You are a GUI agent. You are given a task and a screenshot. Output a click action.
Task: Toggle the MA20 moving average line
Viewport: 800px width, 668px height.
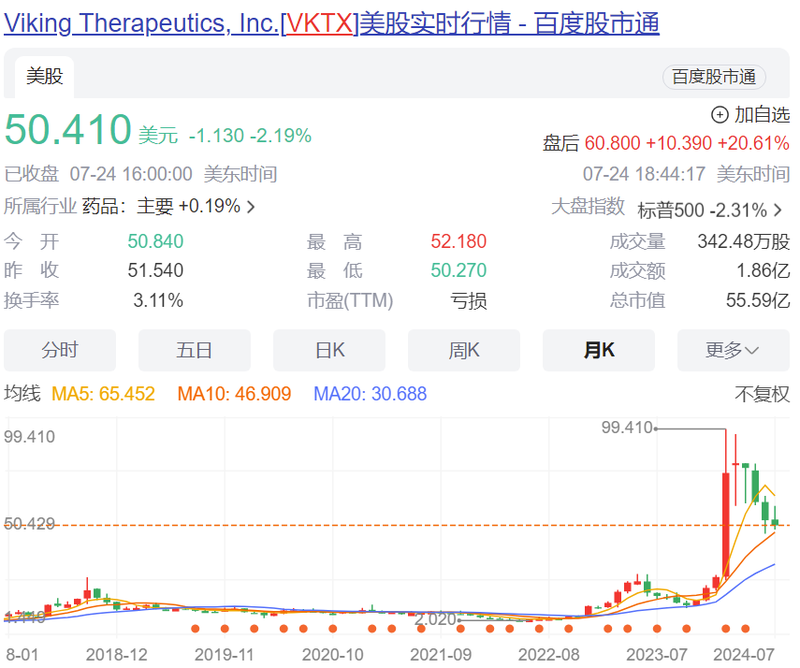370,394
